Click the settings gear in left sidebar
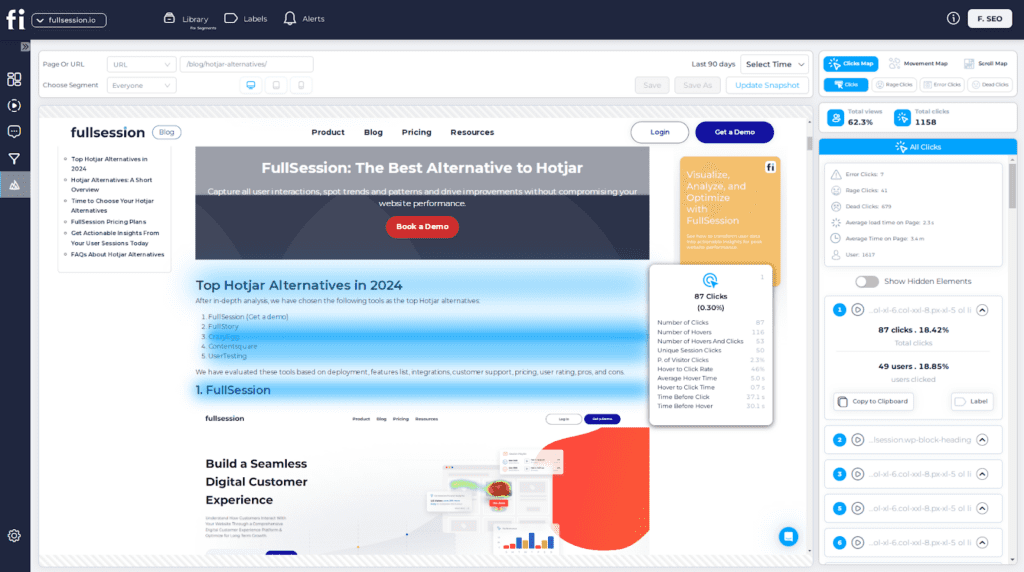Image resolution: width=1024 pixels, height=572 pixels. (x=14, y=535)
